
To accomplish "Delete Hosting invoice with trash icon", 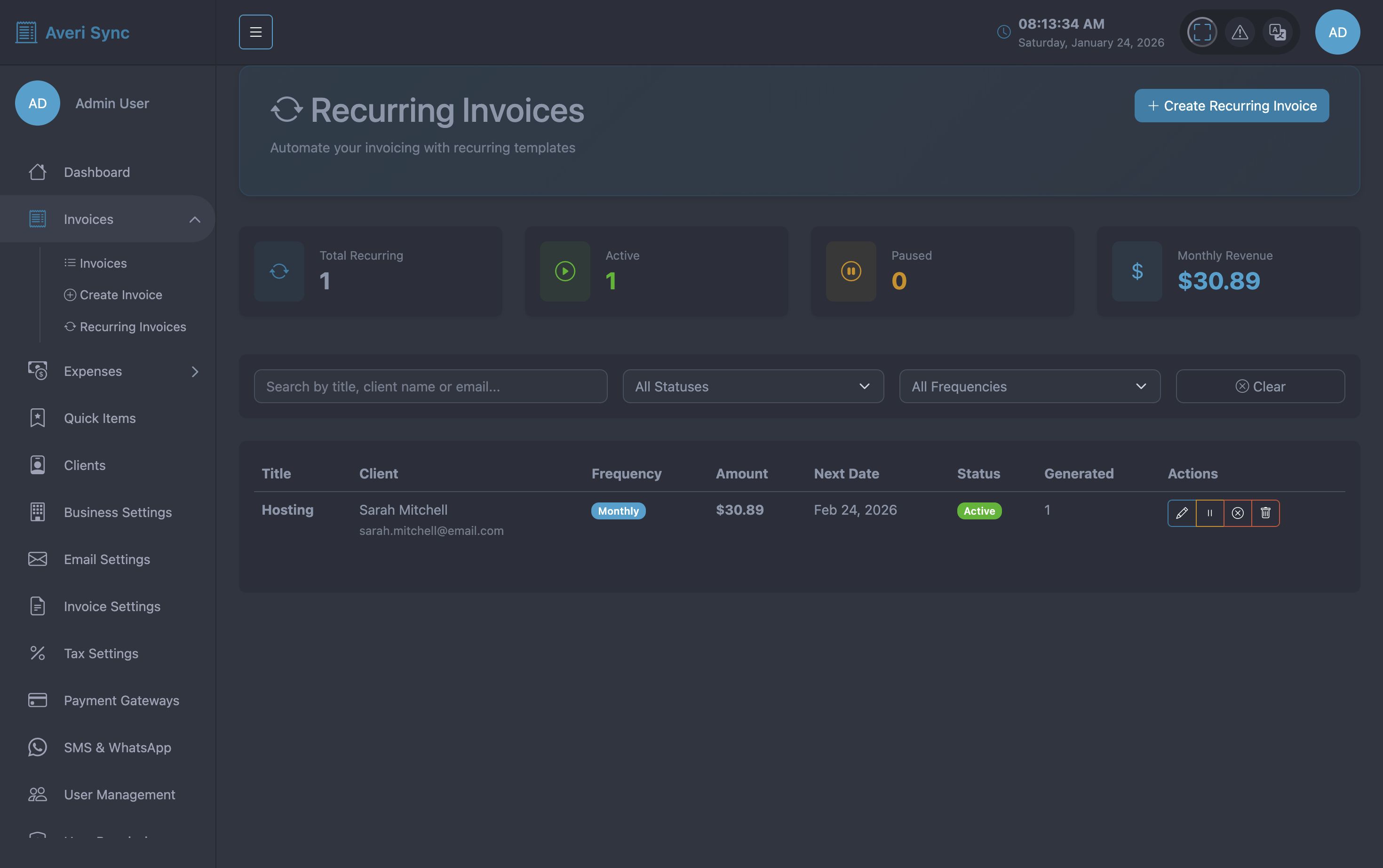I will [1265, 513].
